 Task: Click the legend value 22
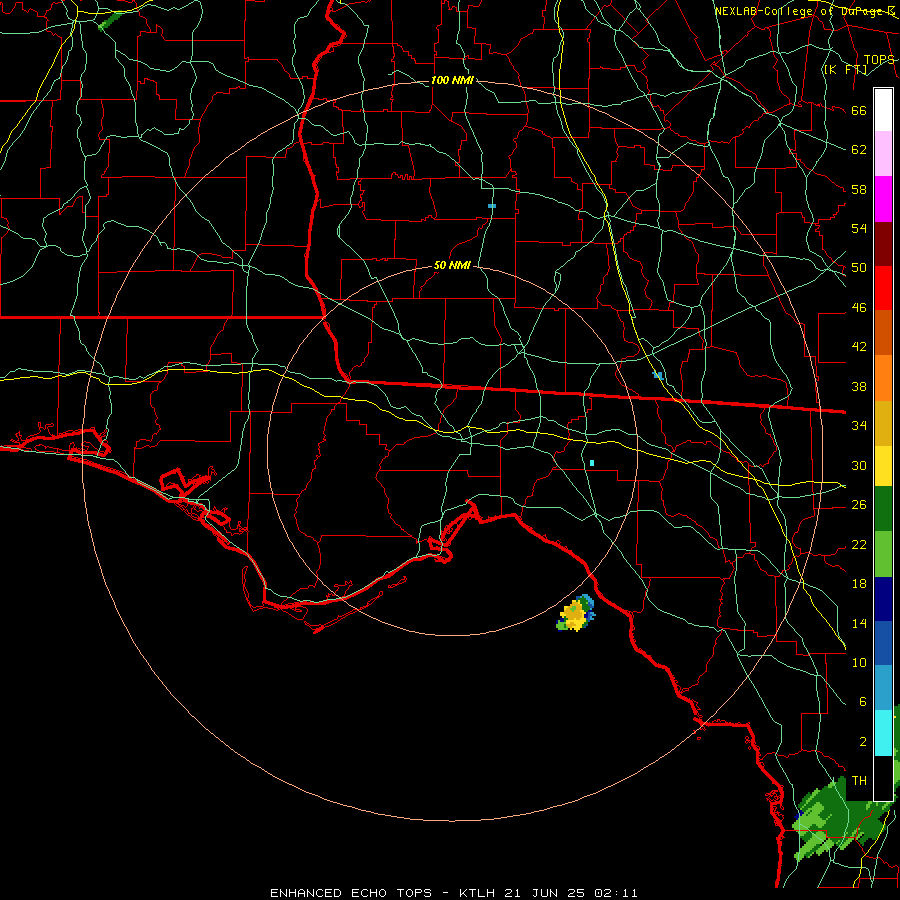tap(859, 544)
